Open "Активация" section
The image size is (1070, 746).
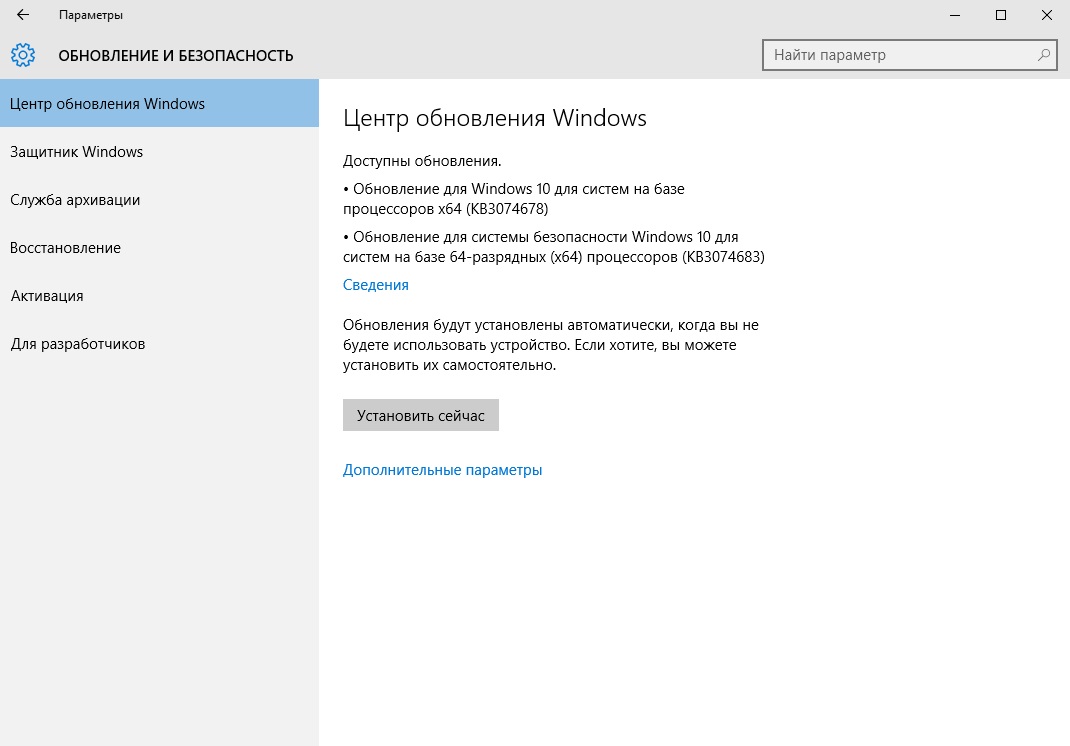click(159, 296)
